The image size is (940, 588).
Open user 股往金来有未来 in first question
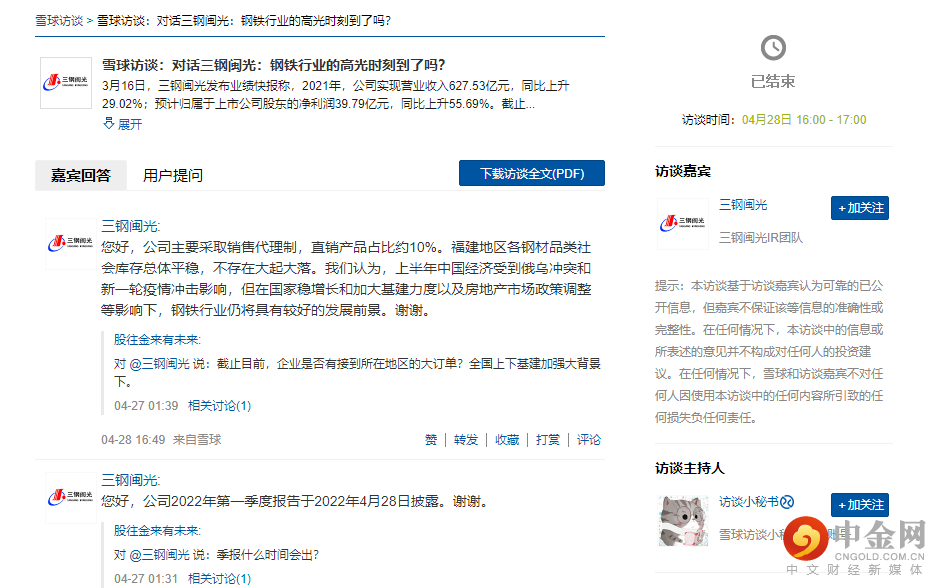(x=157, y=340)
